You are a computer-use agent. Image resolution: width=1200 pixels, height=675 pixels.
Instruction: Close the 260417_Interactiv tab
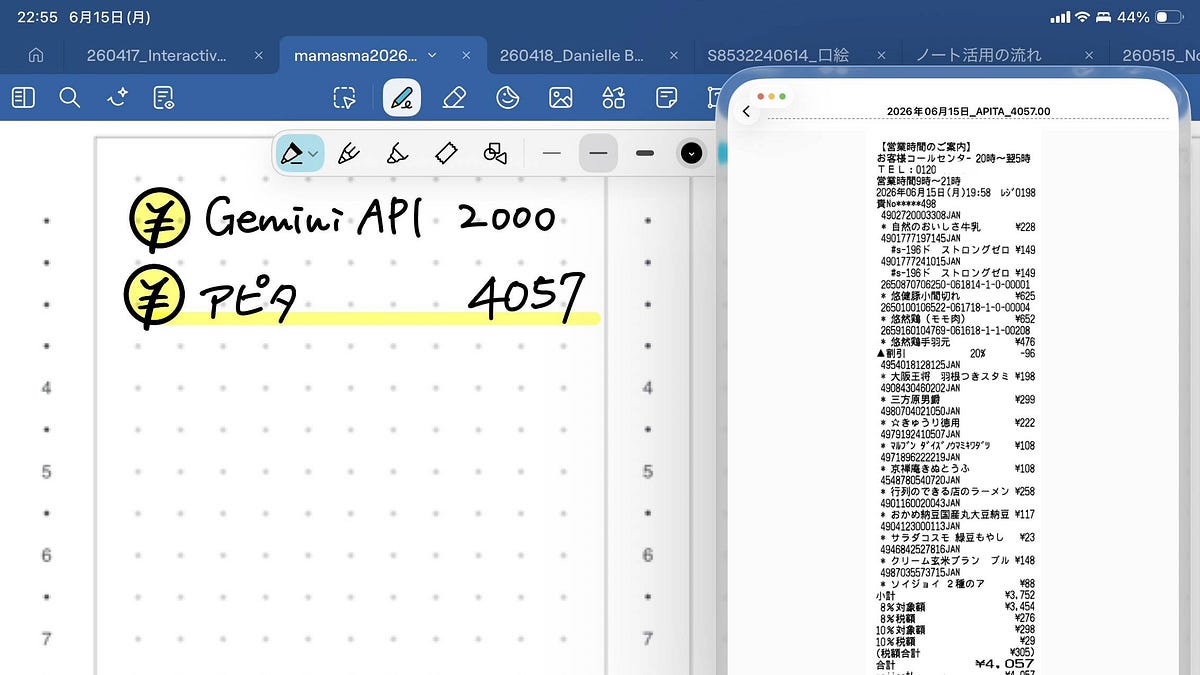click(259, 56)
